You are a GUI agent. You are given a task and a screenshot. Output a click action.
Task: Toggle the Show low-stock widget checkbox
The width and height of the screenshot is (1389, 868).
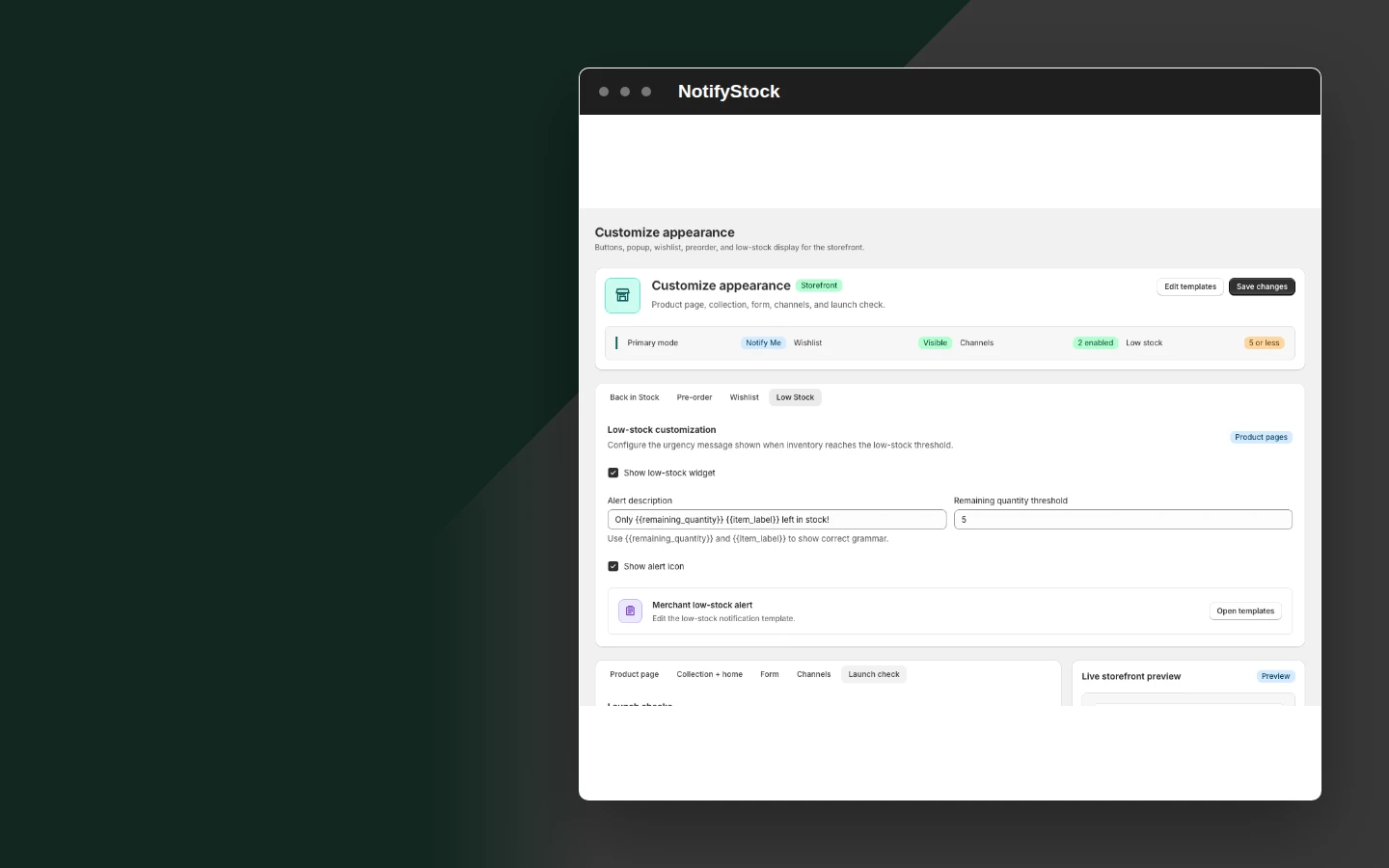point(613,473)
